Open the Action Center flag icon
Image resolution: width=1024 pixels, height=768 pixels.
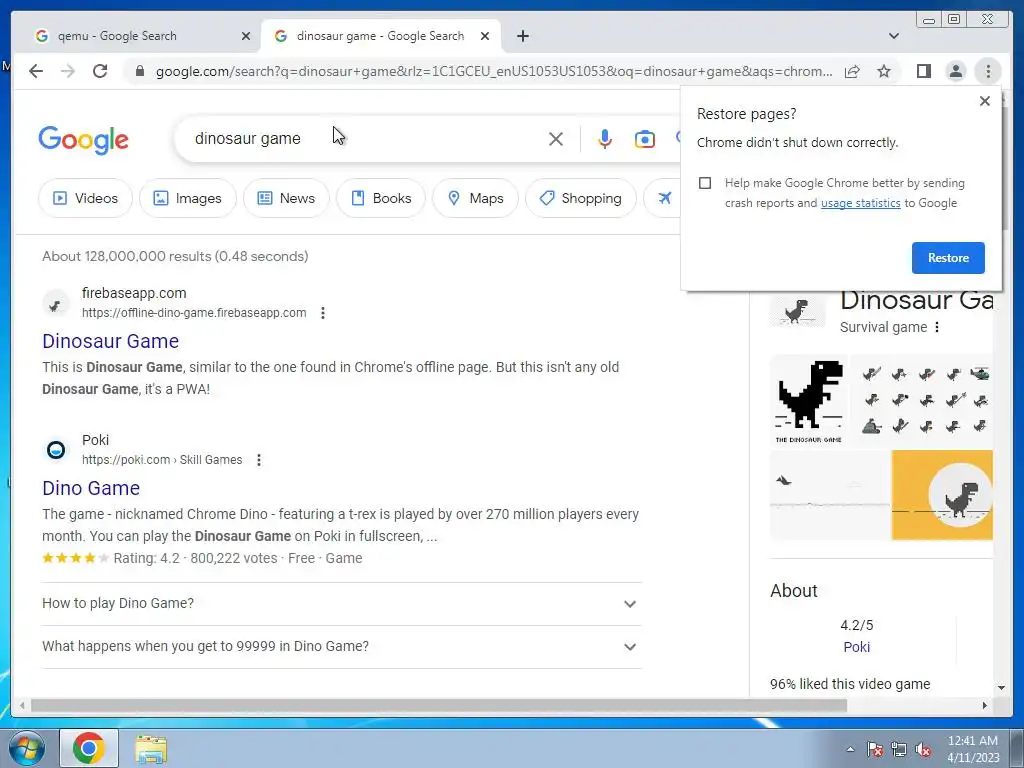[874, 749]
